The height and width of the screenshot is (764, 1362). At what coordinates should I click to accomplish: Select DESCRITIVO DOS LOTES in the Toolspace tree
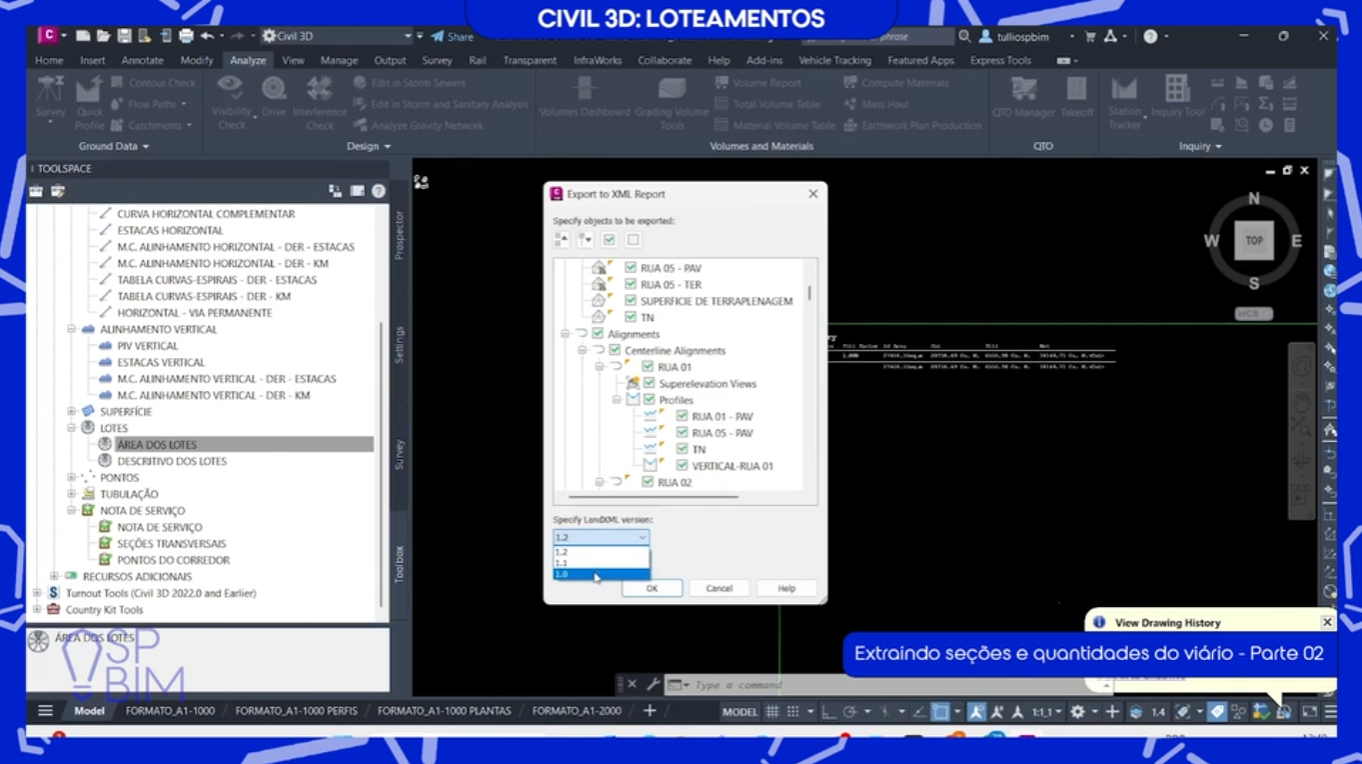tap(171, 461)
